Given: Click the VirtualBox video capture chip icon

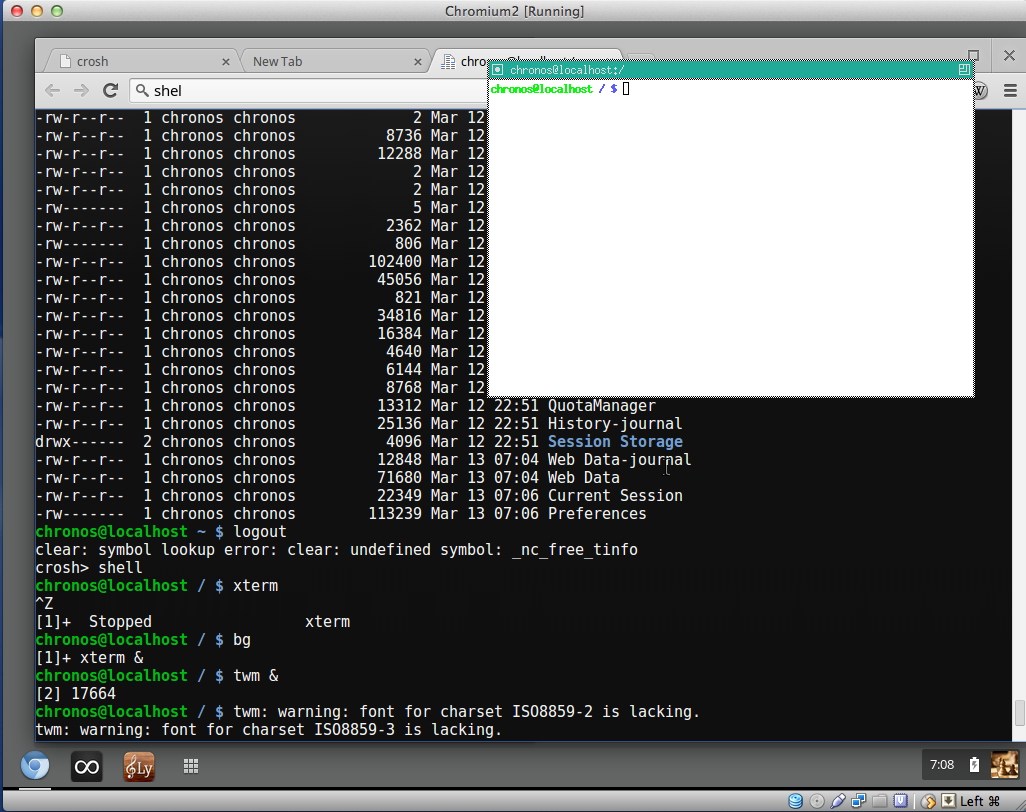Looking at the screenshot, I should (x=901, y=801).
